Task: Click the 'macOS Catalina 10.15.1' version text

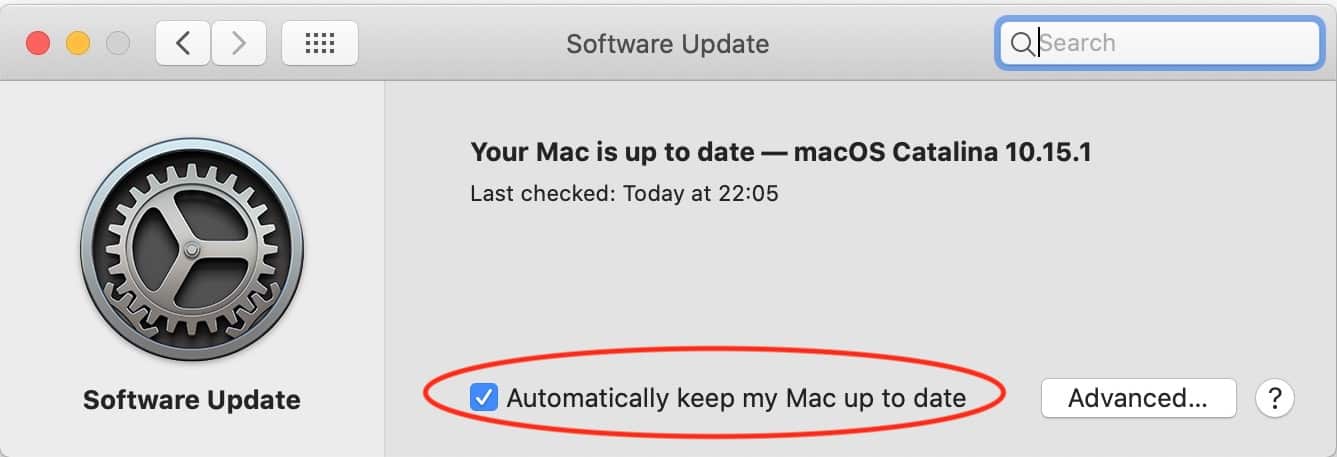Action: [942, 152]
